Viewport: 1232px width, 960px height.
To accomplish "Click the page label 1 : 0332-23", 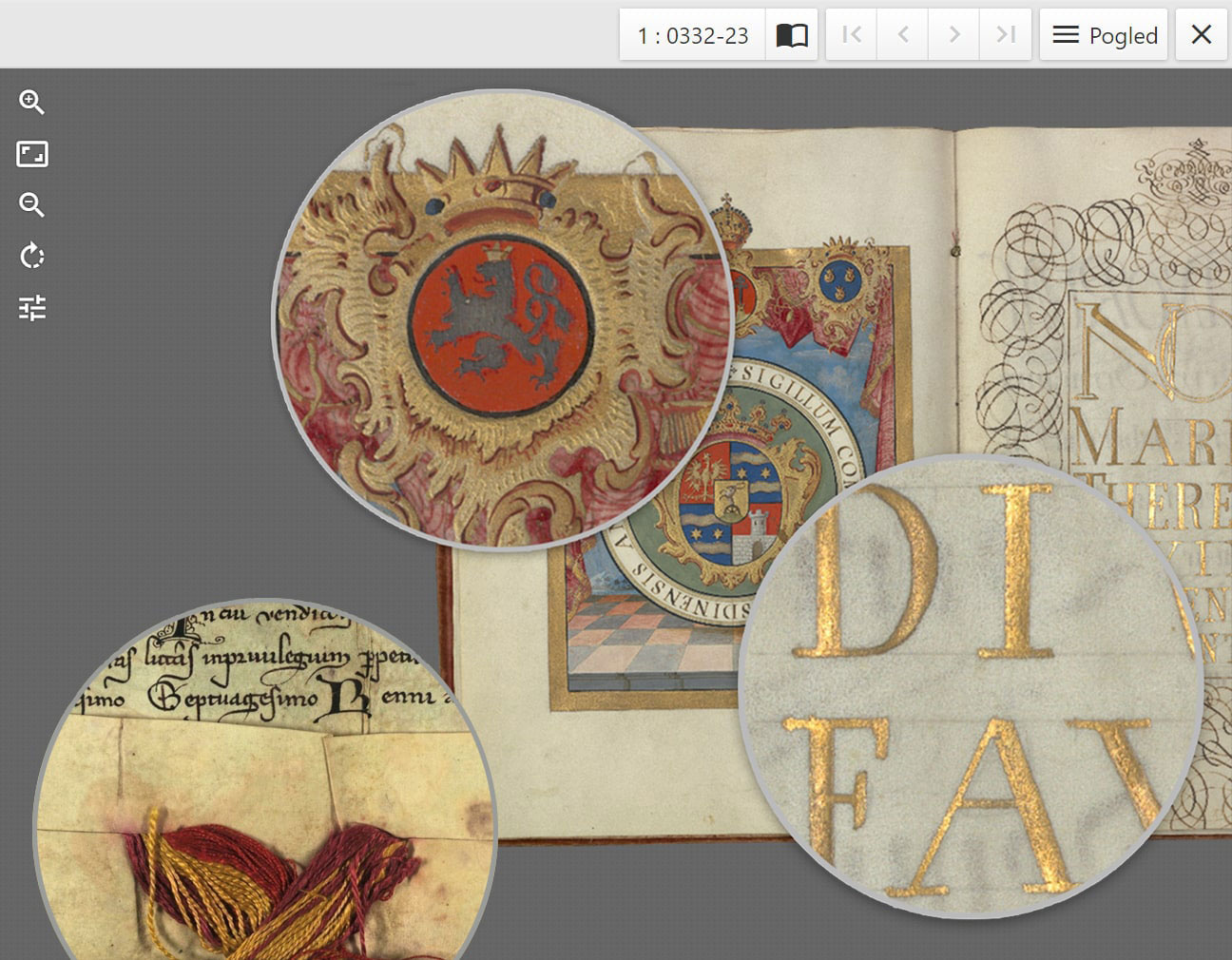I will coord(693,35).
